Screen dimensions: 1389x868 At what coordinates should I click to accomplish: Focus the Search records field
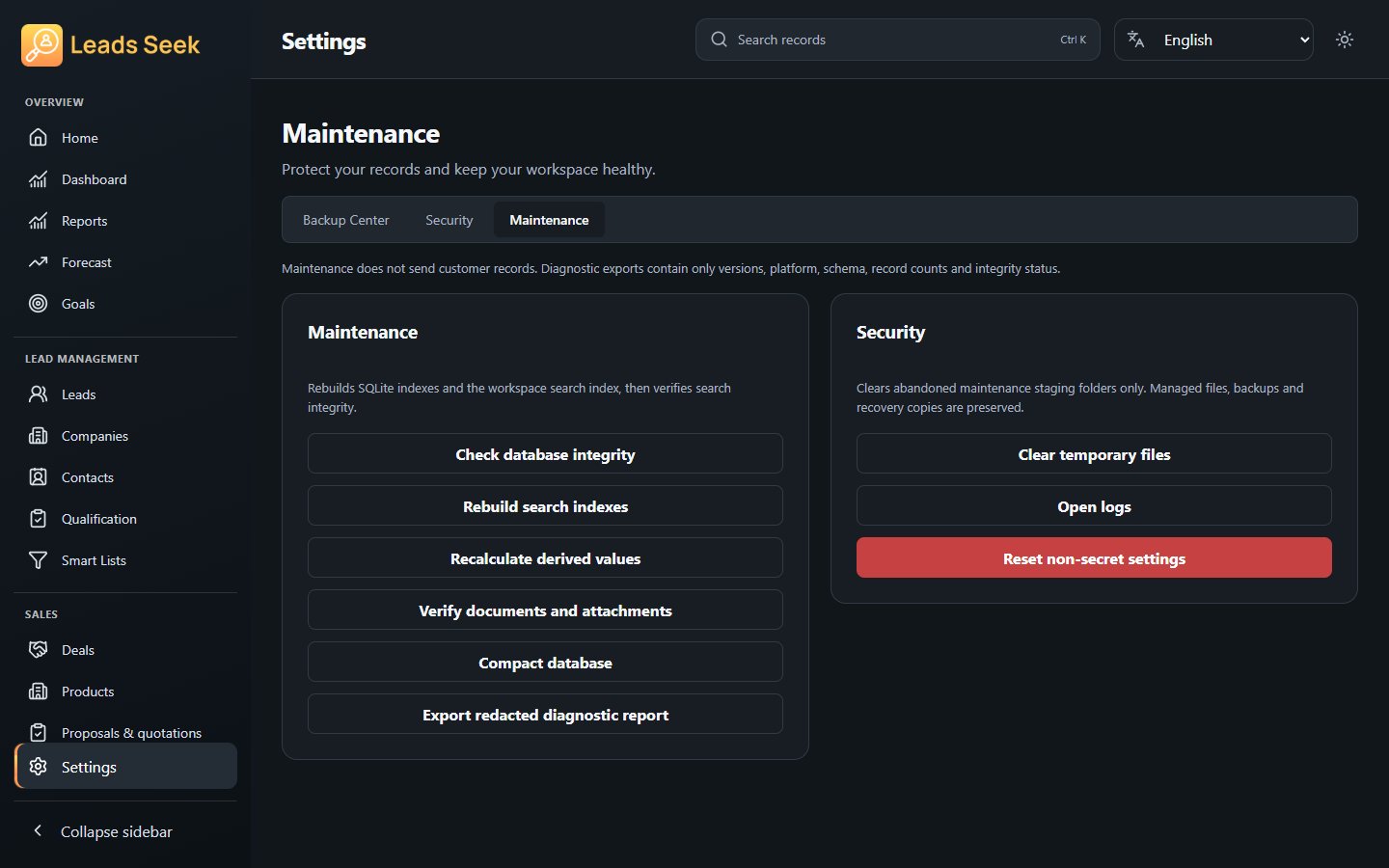897,40
